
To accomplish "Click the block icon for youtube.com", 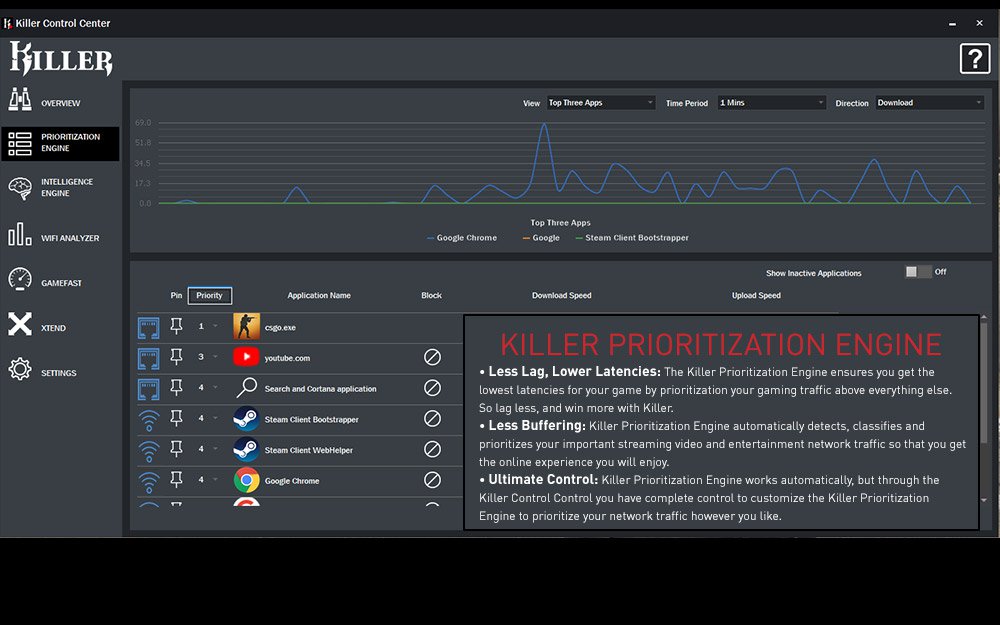I will pos(432,357).
